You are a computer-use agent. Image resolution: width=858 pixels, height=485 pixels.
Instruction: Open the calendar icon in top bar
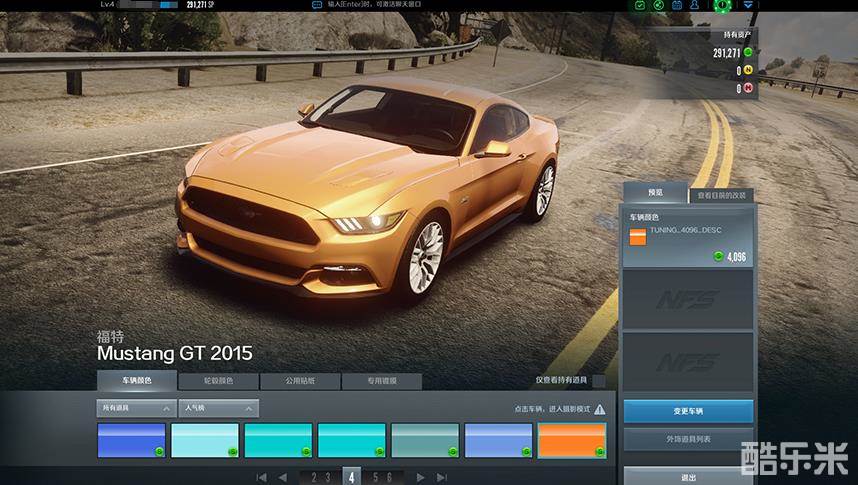677,5
